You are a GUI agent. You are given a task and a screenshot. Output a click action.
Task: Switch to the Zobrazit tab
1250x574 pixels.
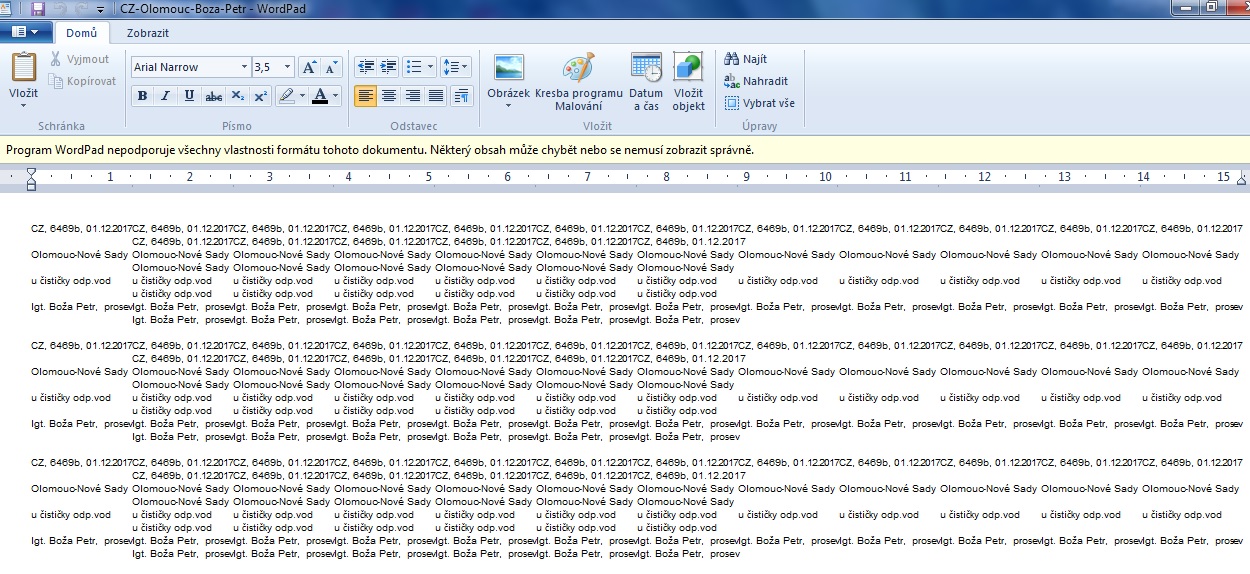[x=147, y=32]
